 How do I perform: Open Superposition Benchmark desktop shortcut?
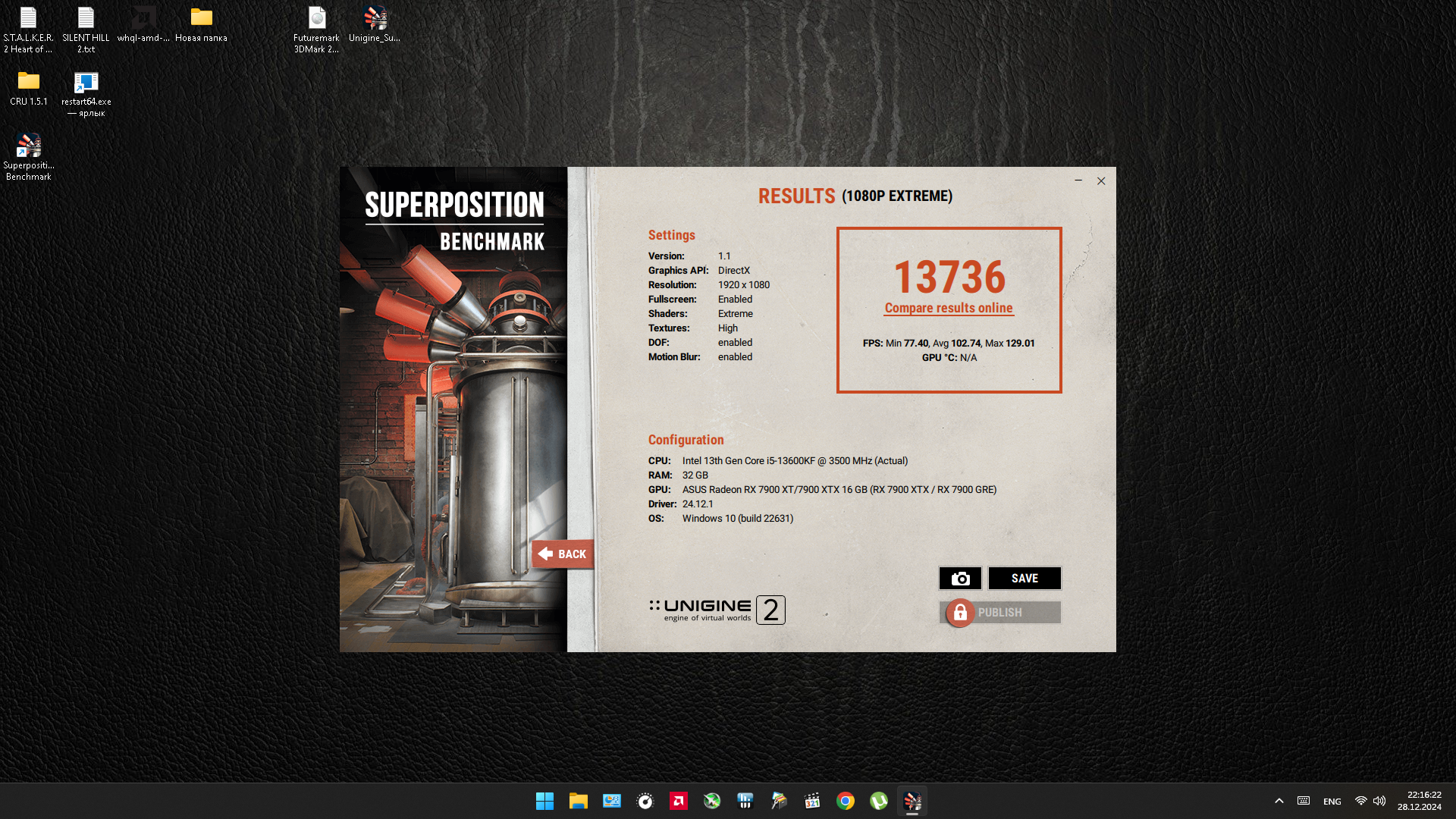(x=29, y=155)
